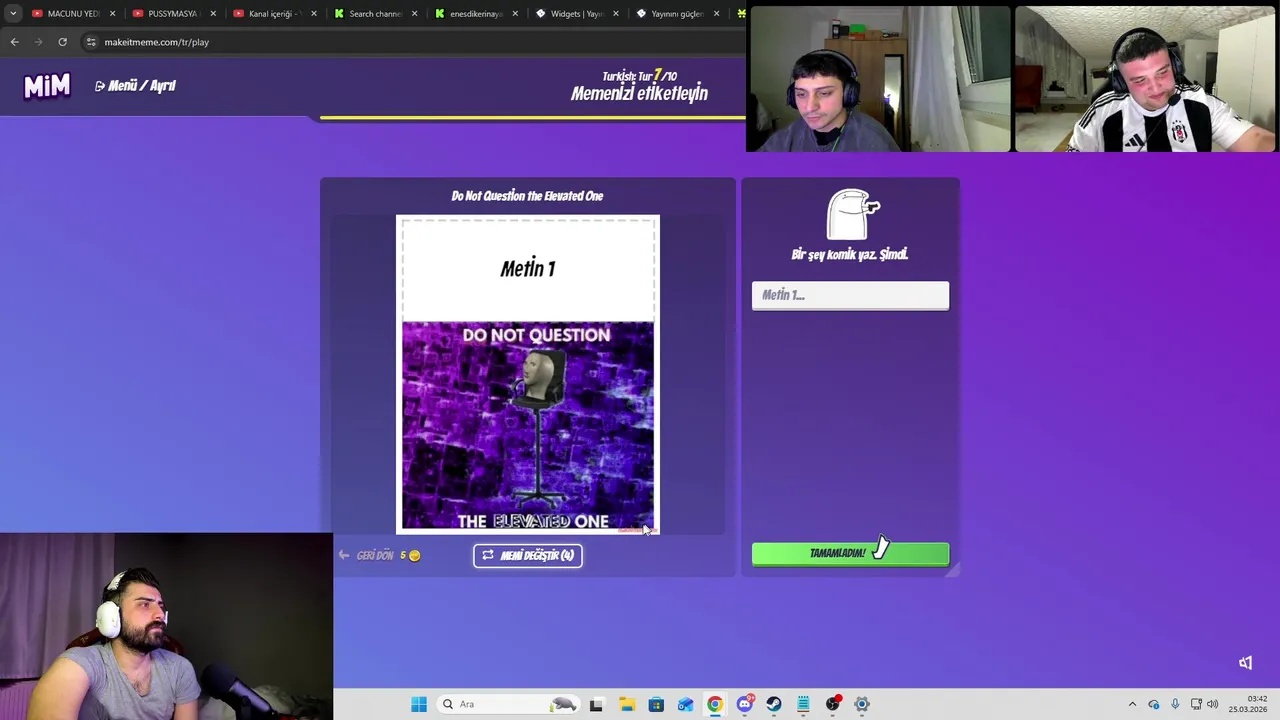Expand the hidden system tray icons chevron

[x=1132, y=704]
